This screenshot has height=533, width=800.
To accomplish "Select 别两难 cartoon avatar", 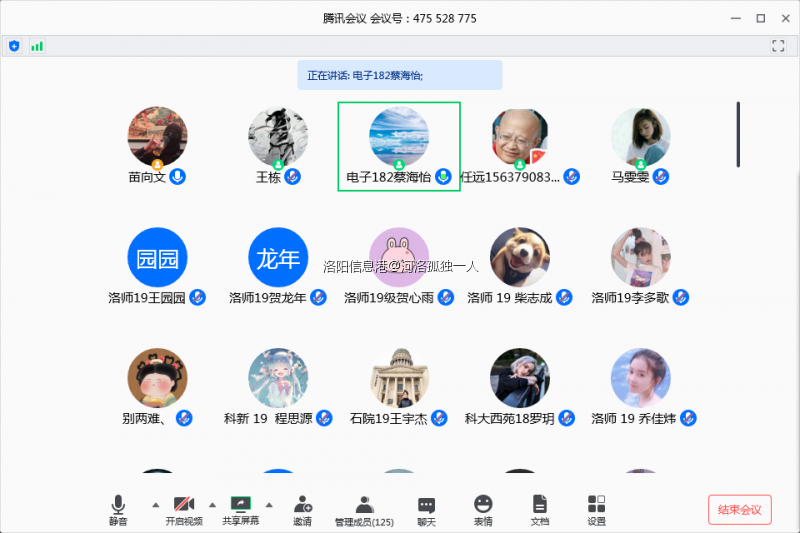I will coord(157,378).
